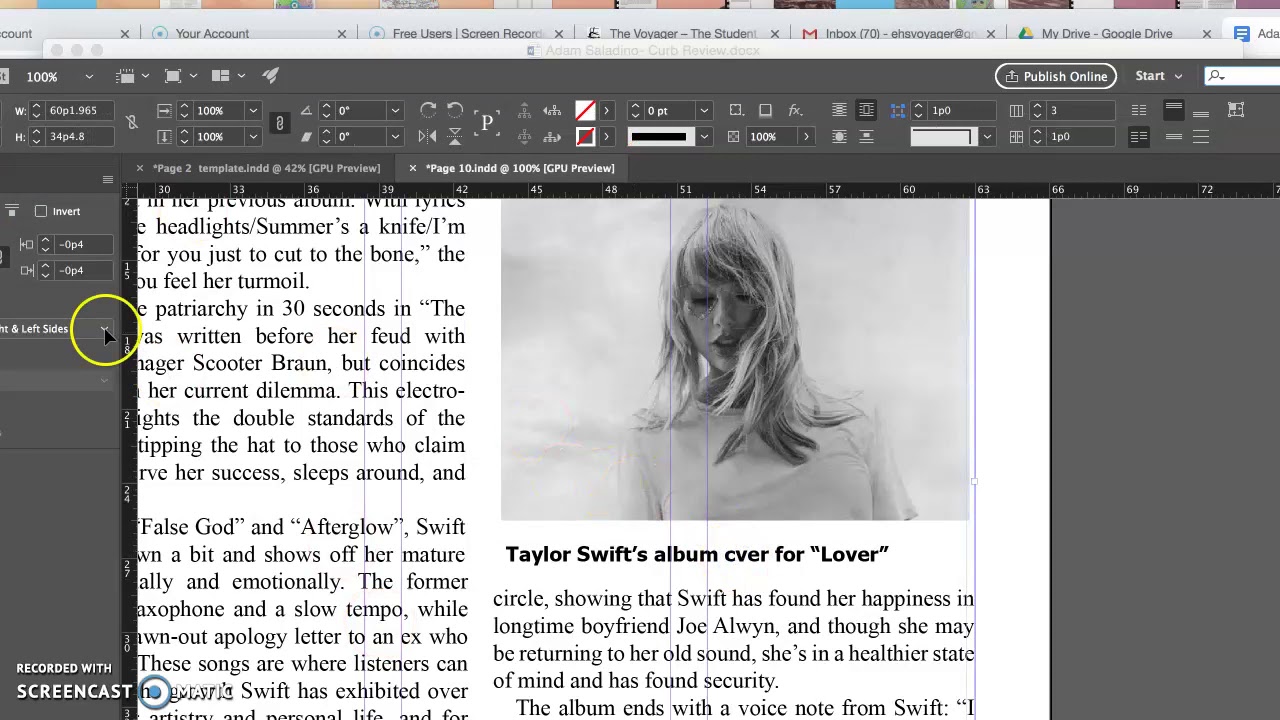
Task: Open the Free Users Screen Recorder browser tab
Action: pos(467,33)
